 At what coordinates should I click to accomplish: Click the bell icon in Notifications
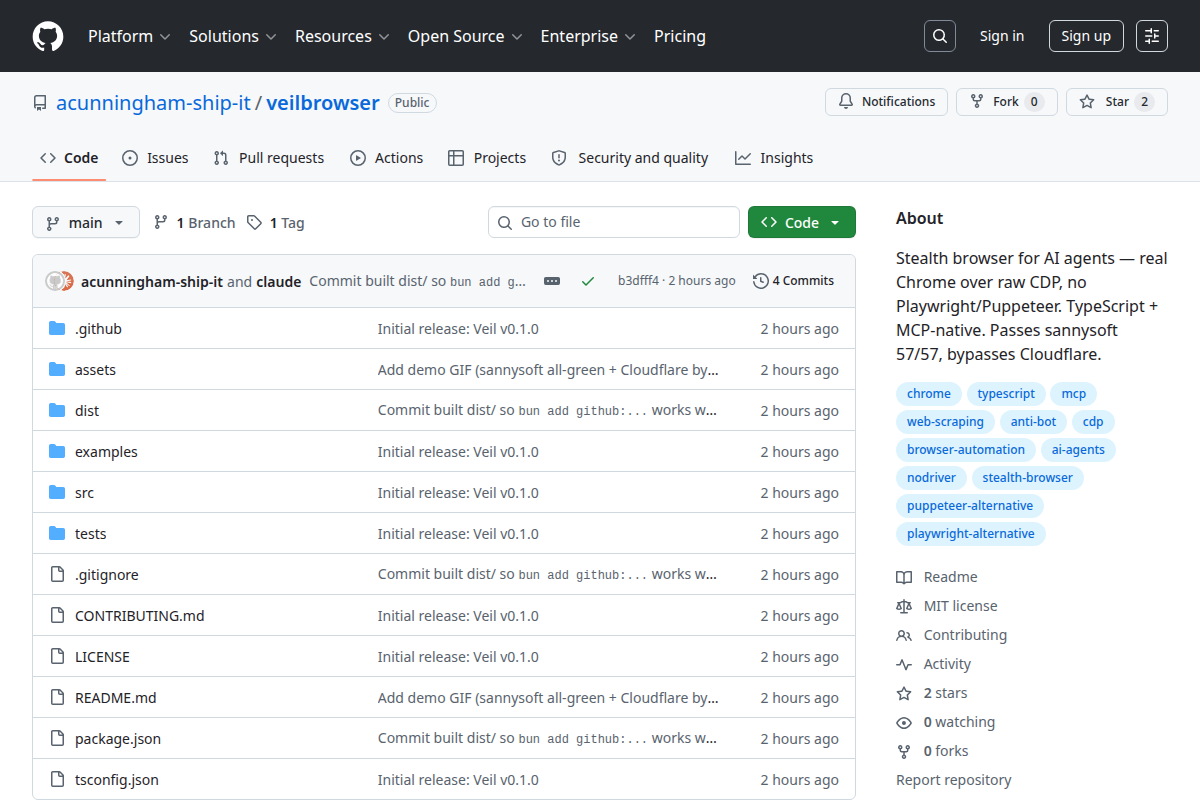tap(846, 102)
